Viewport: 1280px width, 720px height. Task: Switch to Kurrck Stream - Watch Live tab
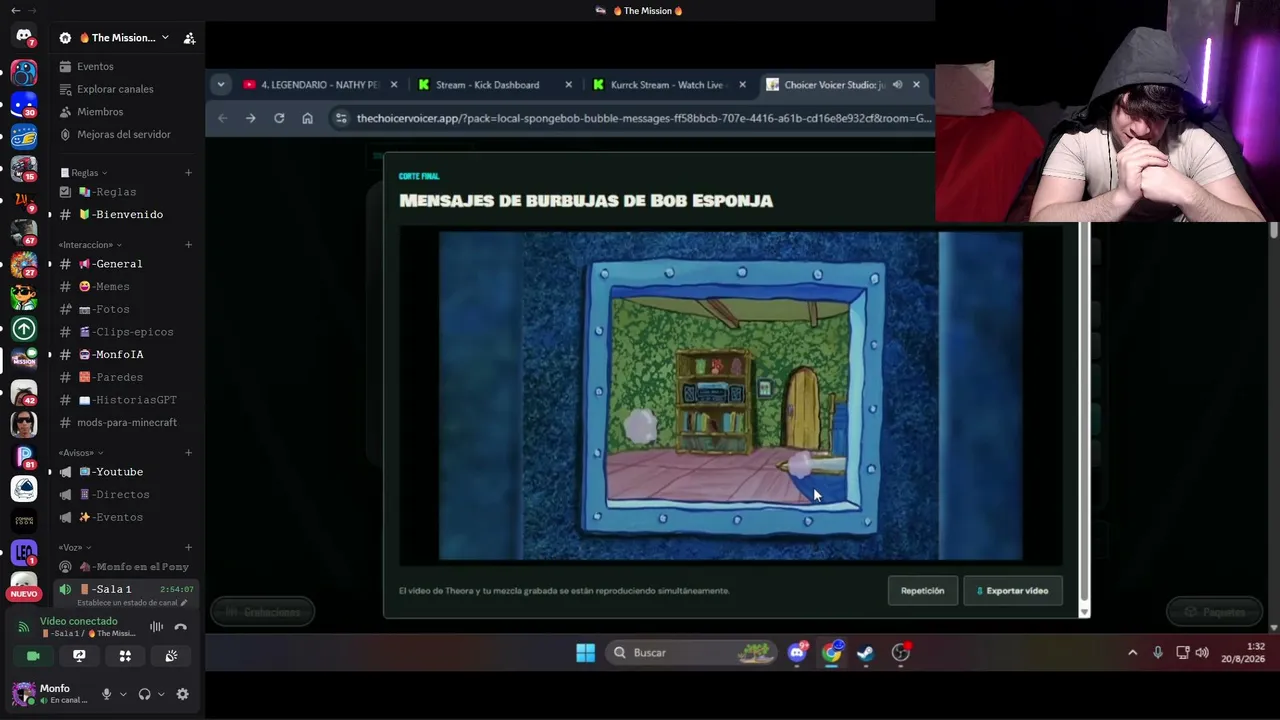point(668,85)
